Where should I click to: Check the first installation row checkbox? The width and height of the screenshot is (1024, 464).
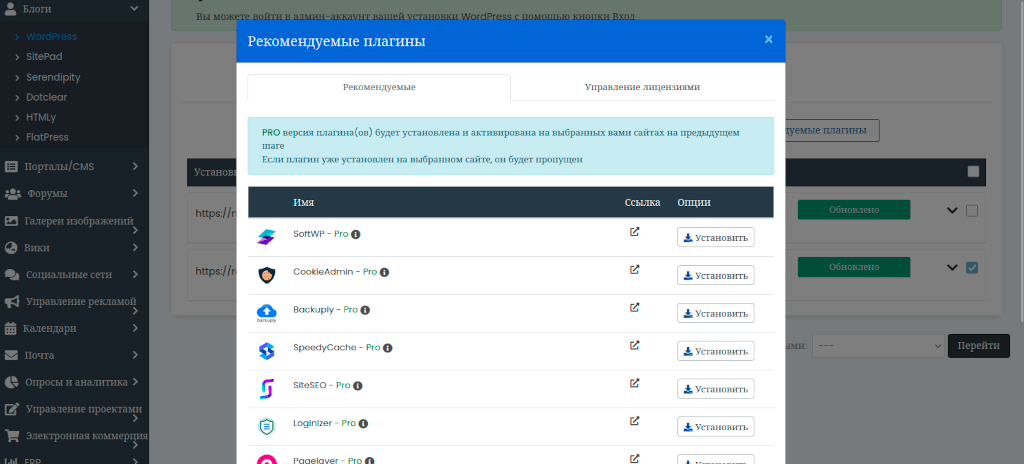[x=972, y=211]
